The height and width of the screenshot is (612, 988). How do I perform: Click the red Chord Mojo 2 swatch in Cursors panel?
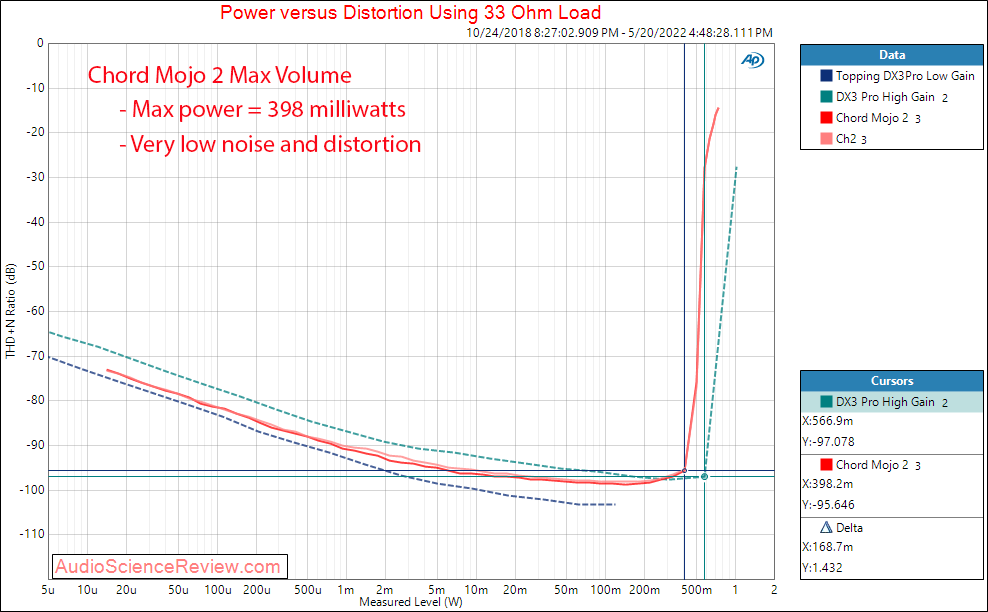826,465
